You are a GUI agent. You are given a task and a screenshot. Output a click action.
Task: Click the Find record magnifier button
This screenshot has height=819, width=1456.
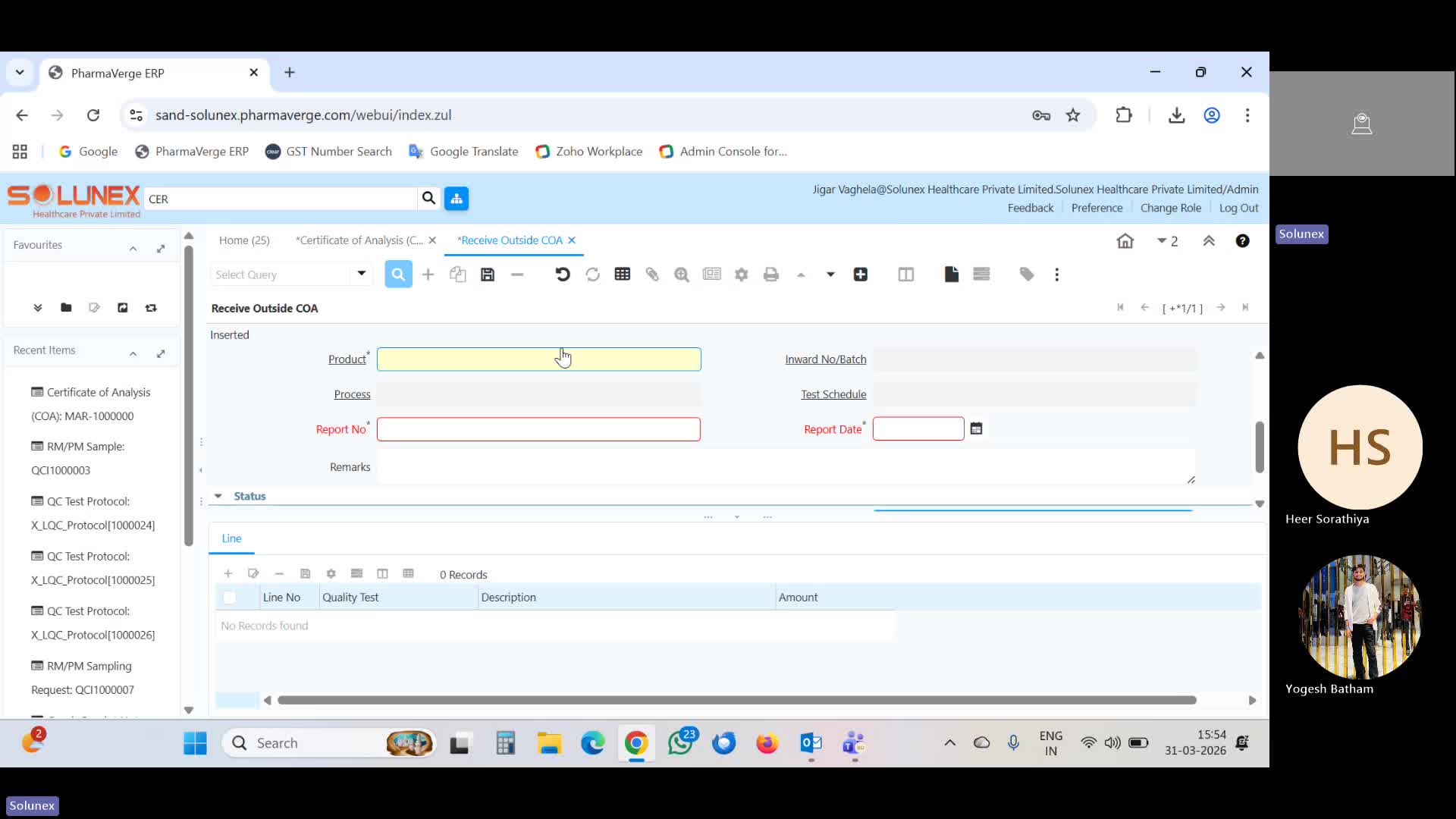(398, 275)
